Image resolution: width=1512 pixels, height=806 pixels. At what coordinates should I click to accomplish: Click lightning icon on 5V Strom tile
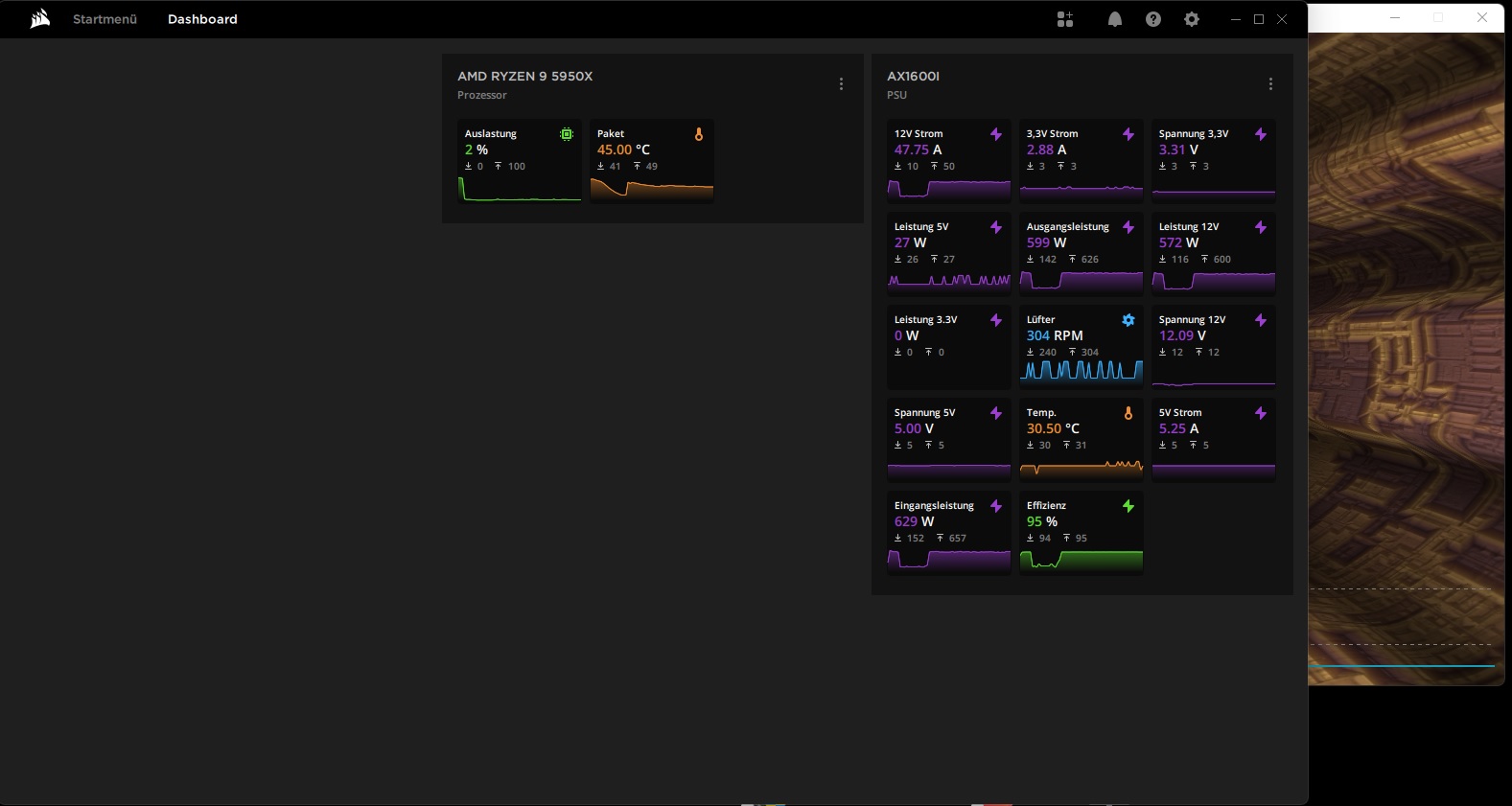coord(1261,413)
